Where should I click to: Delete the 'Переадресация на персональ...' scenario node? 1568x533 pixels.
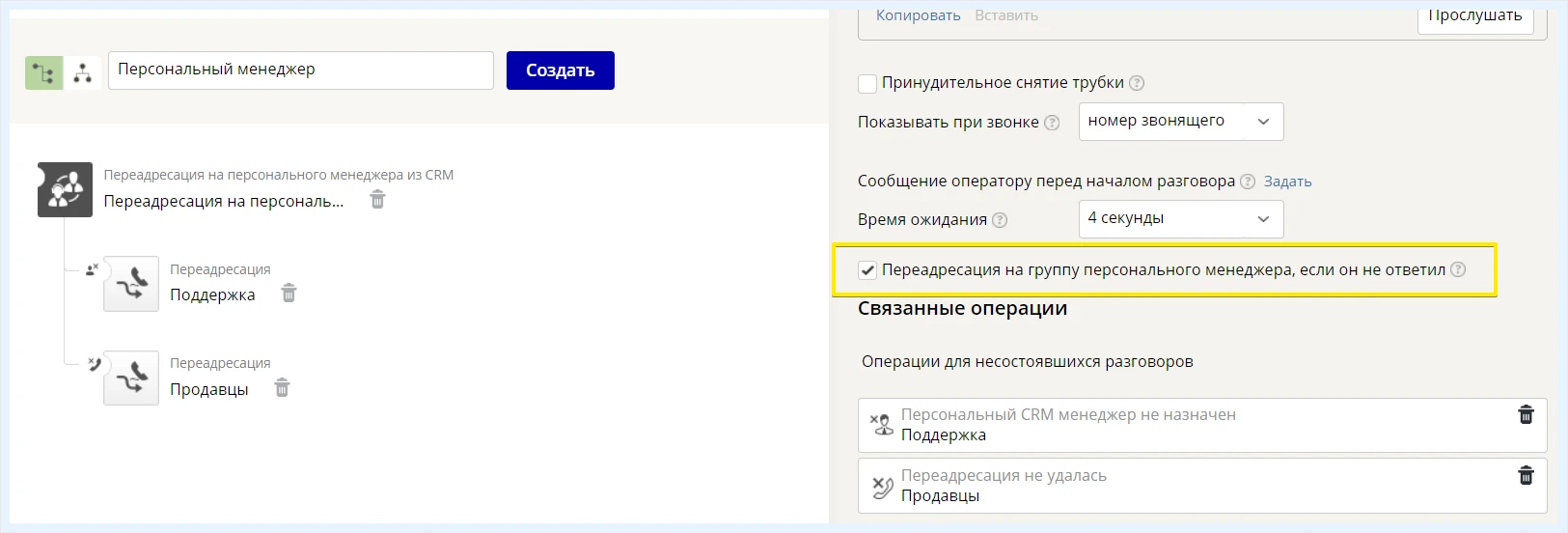pyautogui.click(x=378, y=199)
